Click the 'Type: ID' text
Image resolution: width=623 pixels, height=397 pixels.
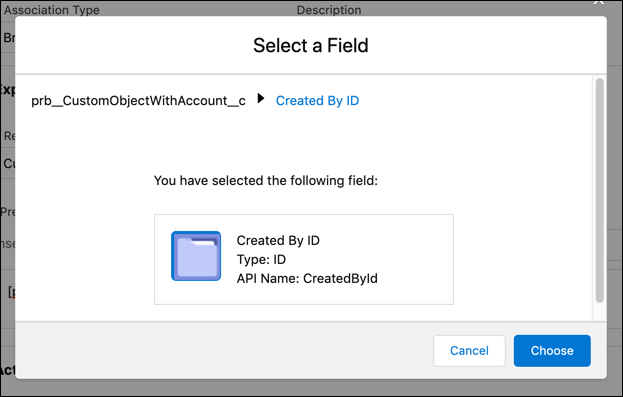(x=261, y=260)
